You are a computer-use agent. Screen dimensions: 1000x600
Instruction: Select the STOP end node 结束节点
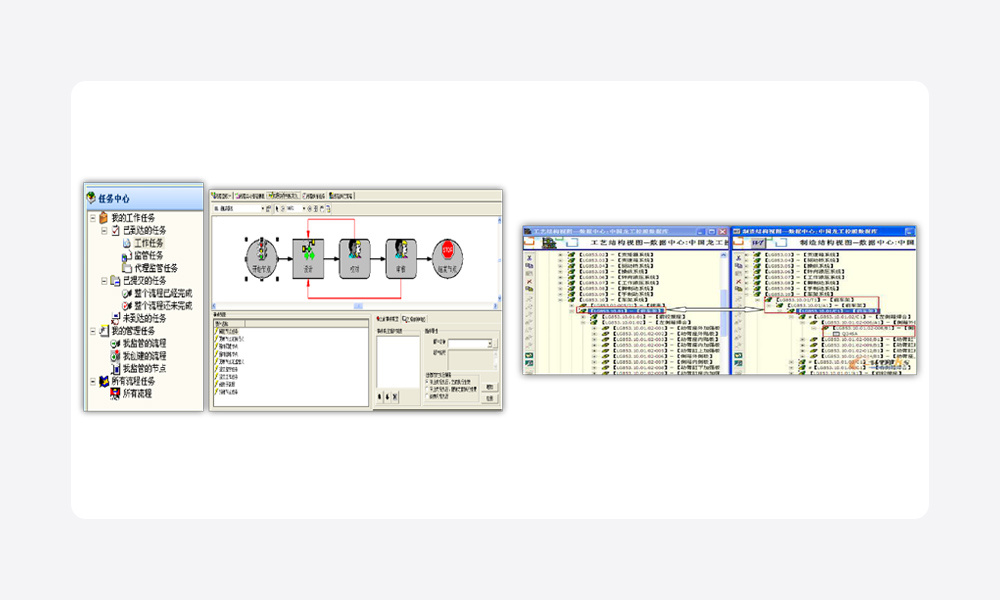(x=447, y=258)
